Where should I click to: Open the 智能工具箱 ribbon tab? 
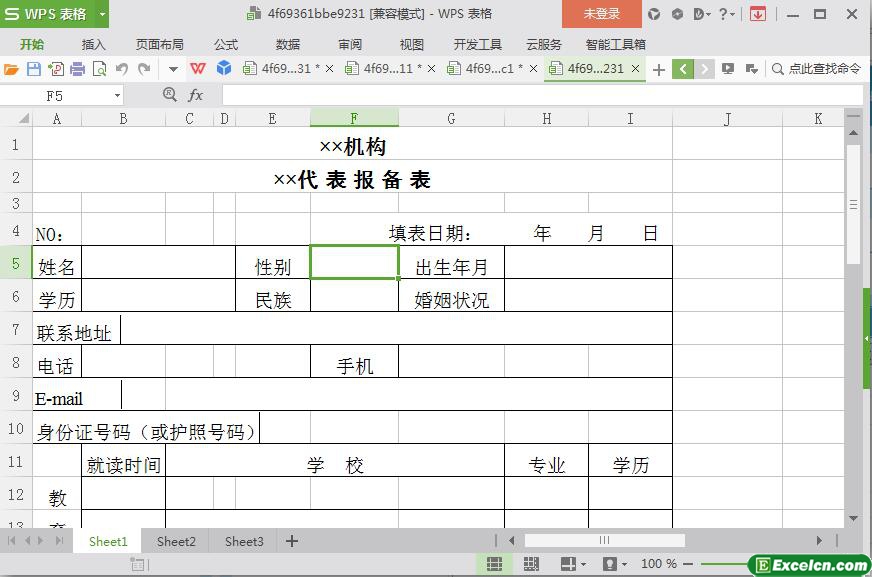(616, 44)
